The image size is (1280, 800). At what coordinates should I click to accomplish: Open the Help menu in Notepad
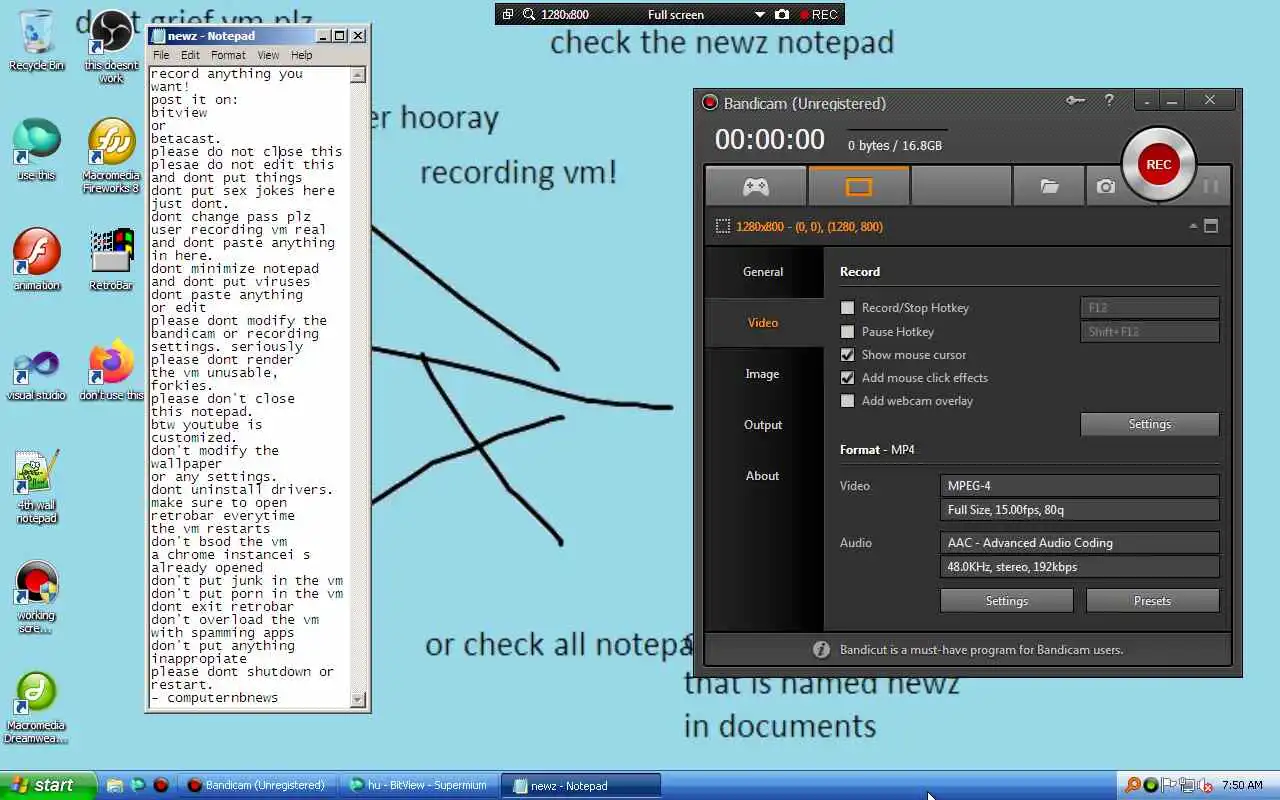pos(301,55)
